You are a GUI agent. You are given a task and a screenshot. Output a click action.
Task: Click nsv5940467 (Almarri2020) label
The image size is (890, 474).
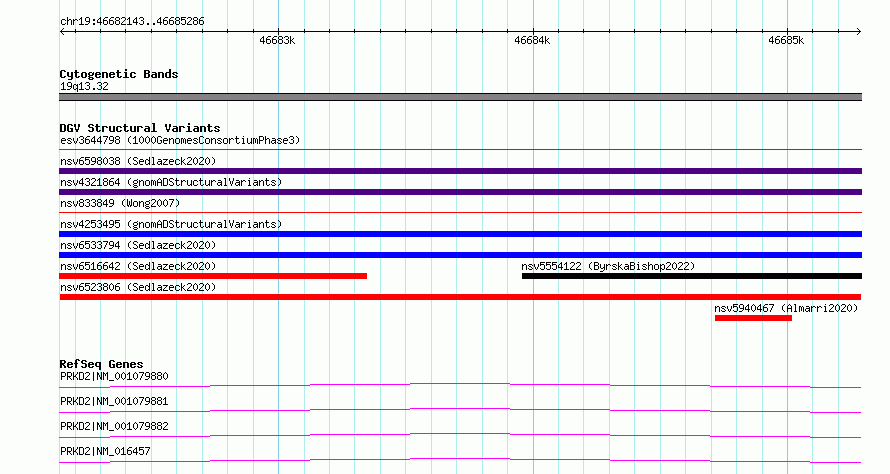click(786, 308)
